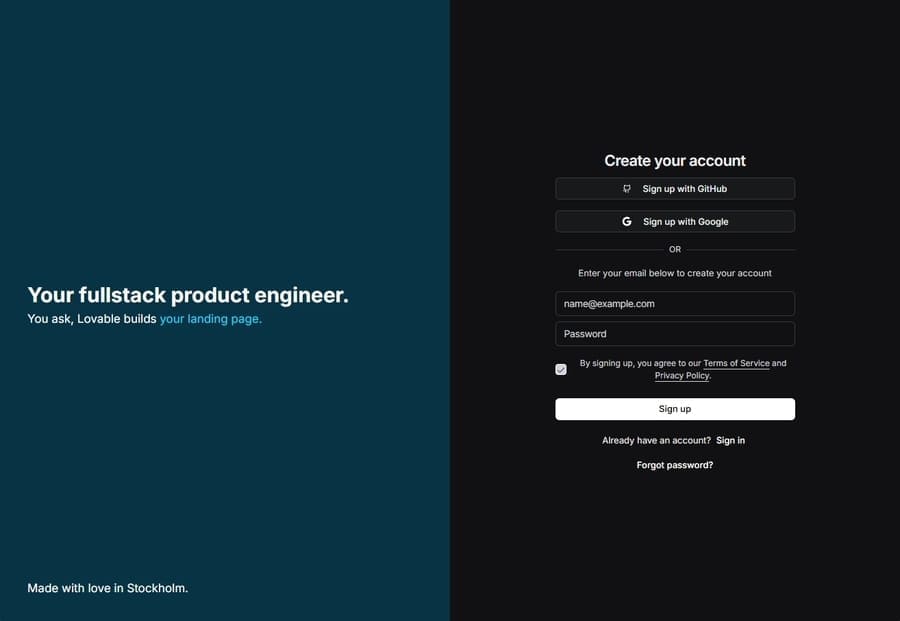The height and width of the screenshot is (621, 900).
Task: Focus the Password input field
Action: (x=675, y=334)
